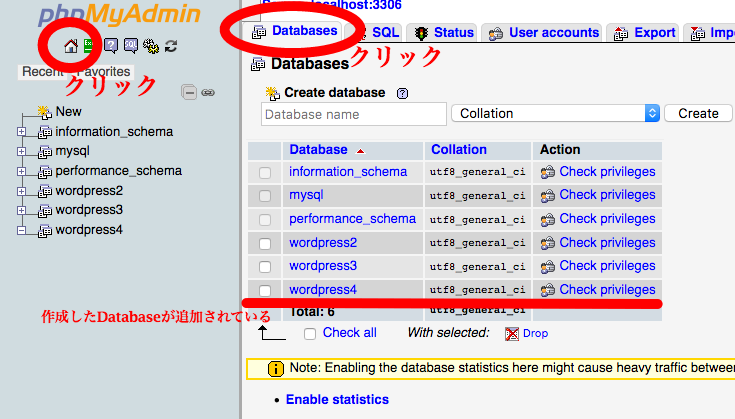Tick the wordpress2 row checkbox

point(265,244)
